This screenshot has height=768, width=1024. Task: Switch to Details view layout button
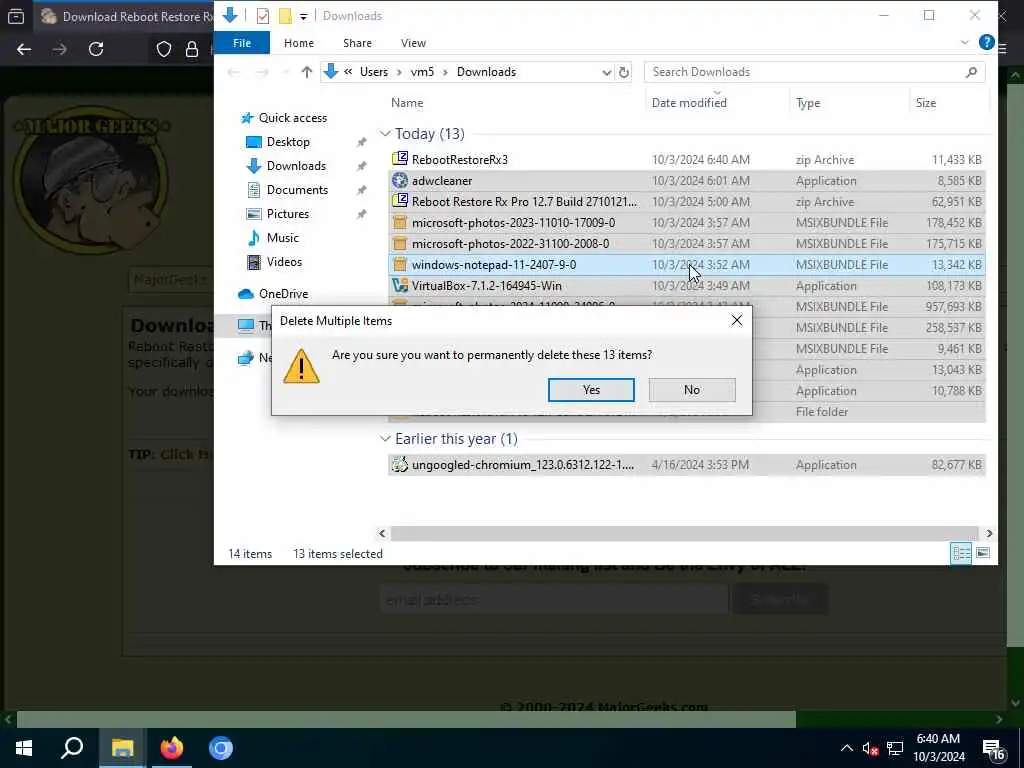[x=961, y=553]
